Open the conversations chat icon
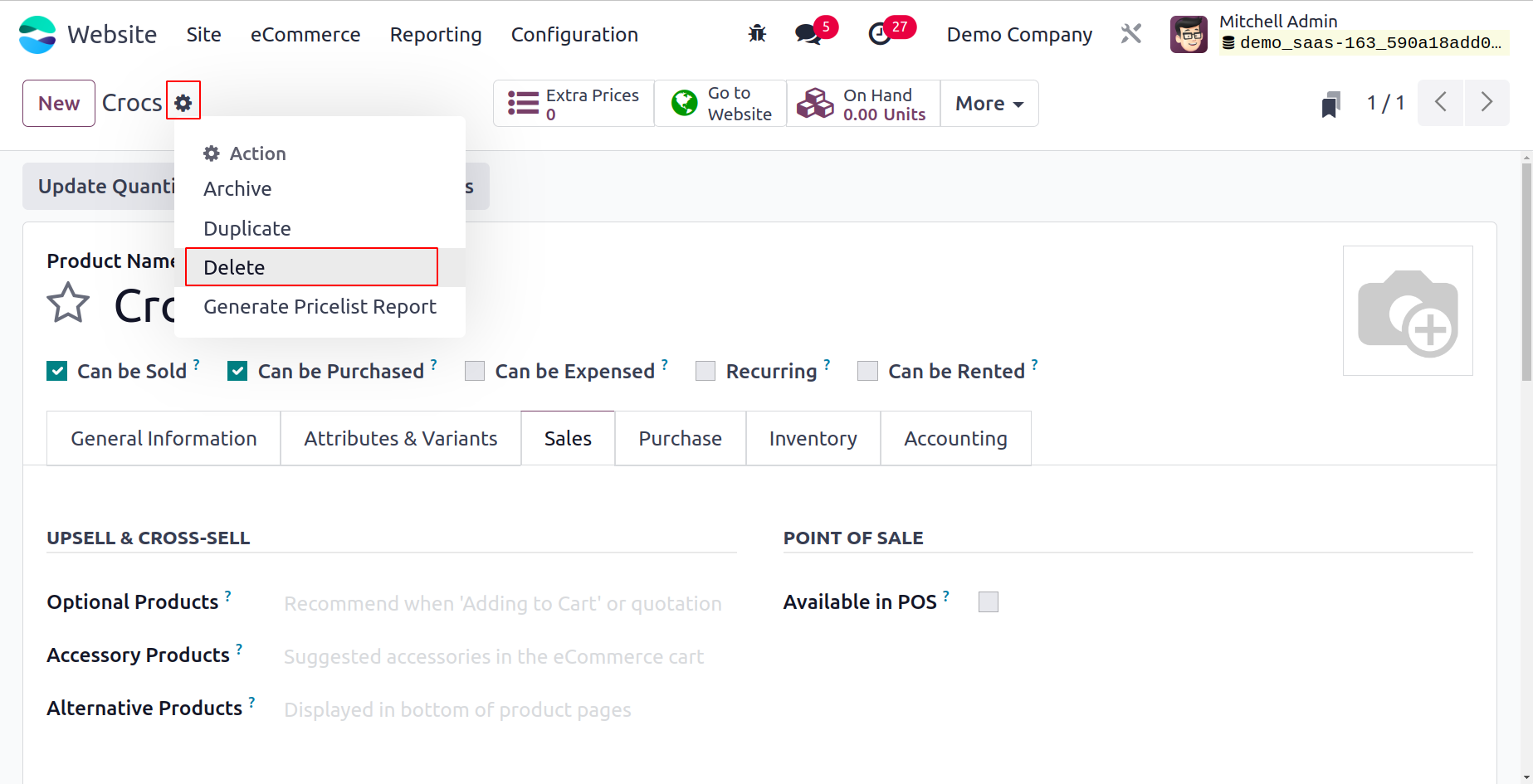The width and height of the screenshot is (1533, 784). (x=808, y=34)
